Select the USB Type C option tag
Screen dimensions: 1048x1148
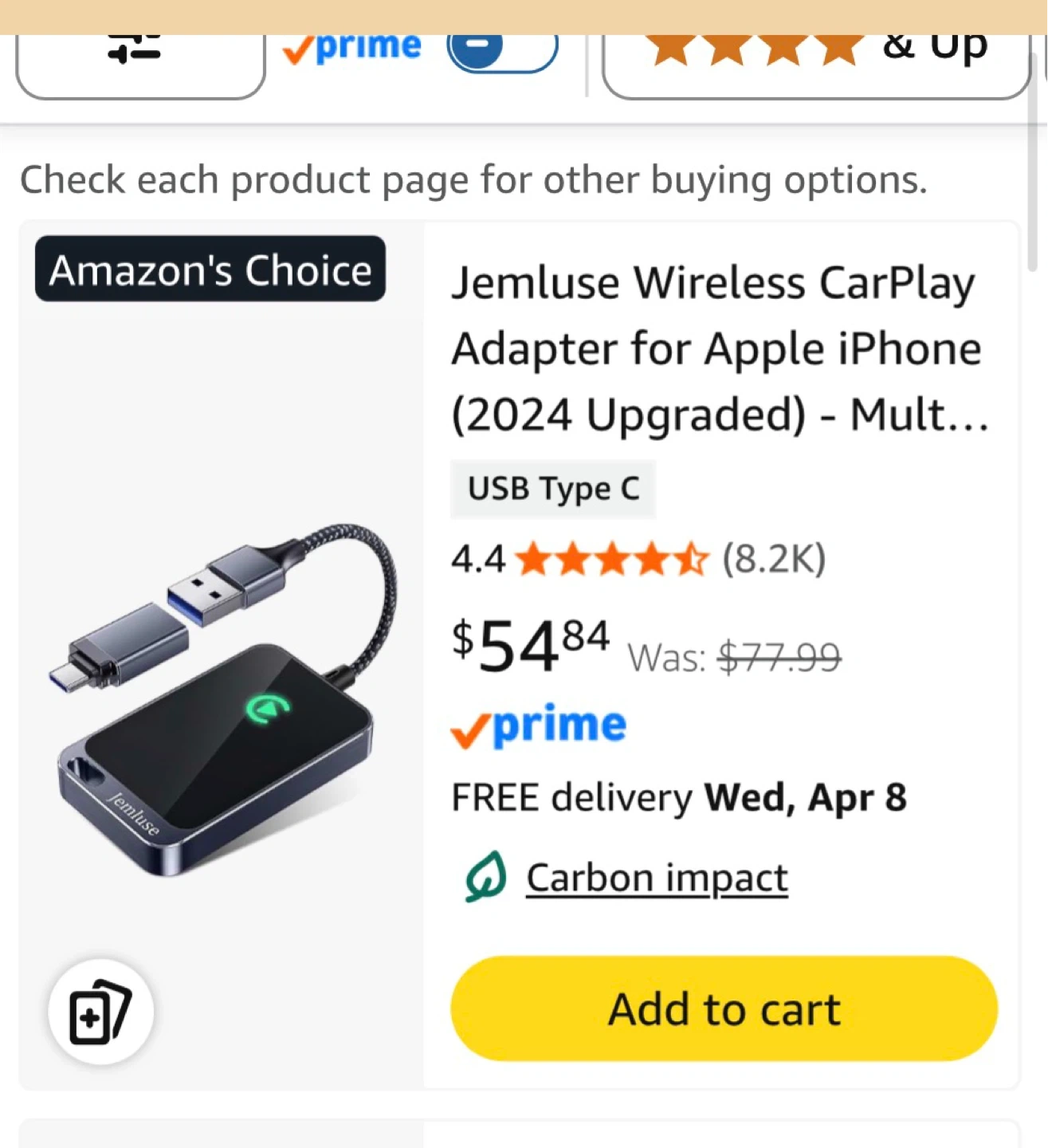click(x=553, y=489)
